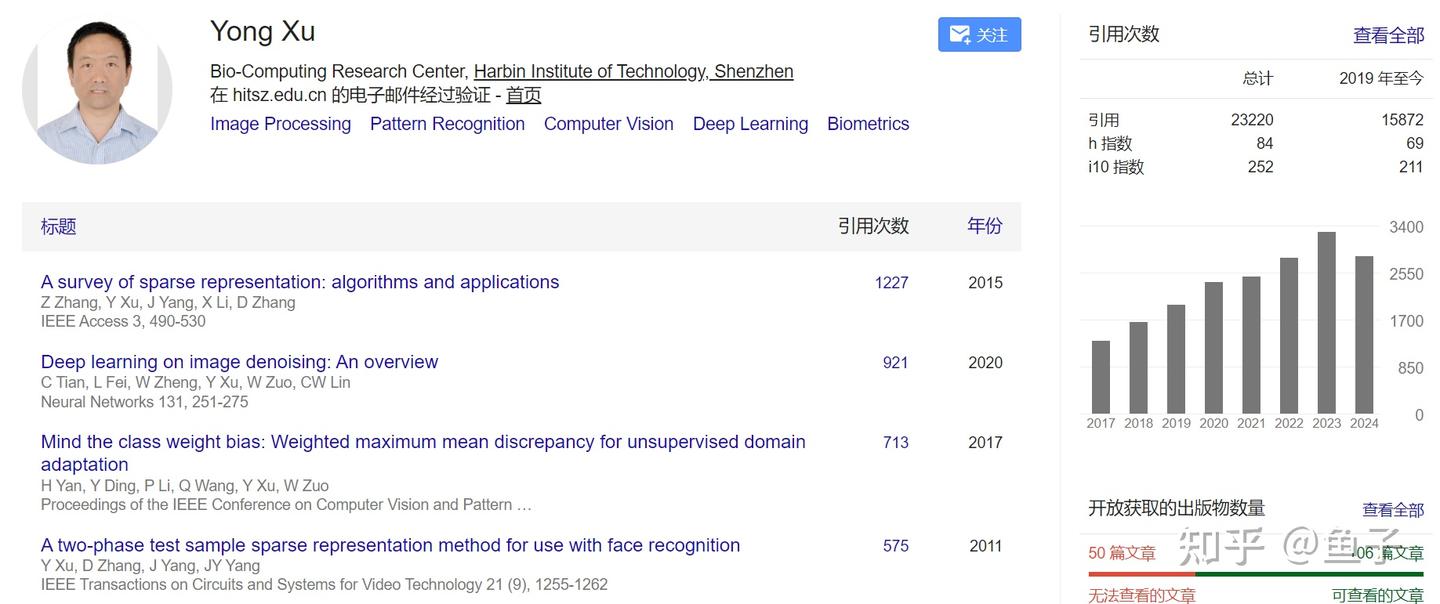Click Yong Xu's profile photo
The image size is (1440, 604).
tap(97, 90)
